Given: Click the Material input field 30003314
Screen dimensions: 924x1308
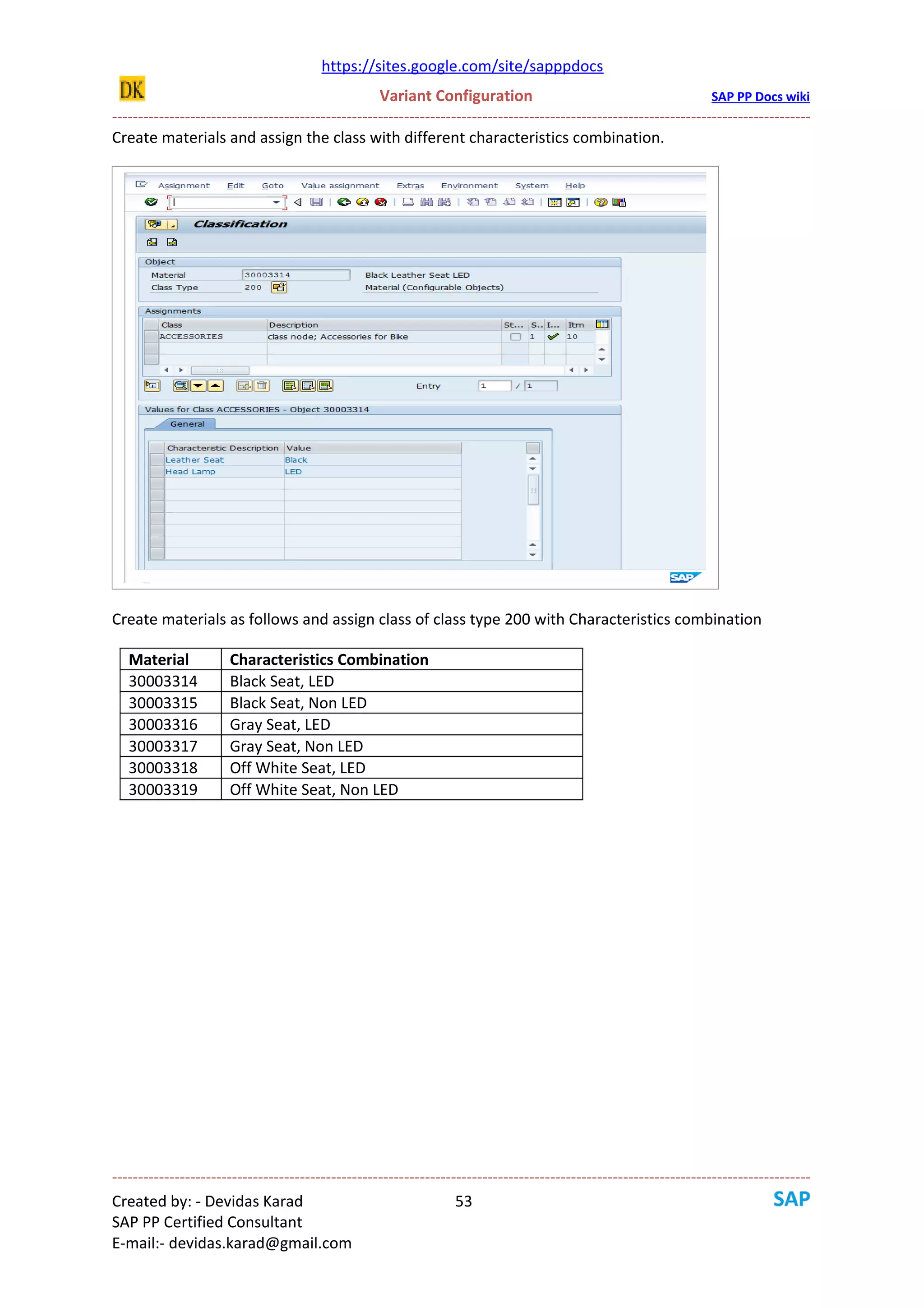Looking at the screenshot, I should point(296,275).
